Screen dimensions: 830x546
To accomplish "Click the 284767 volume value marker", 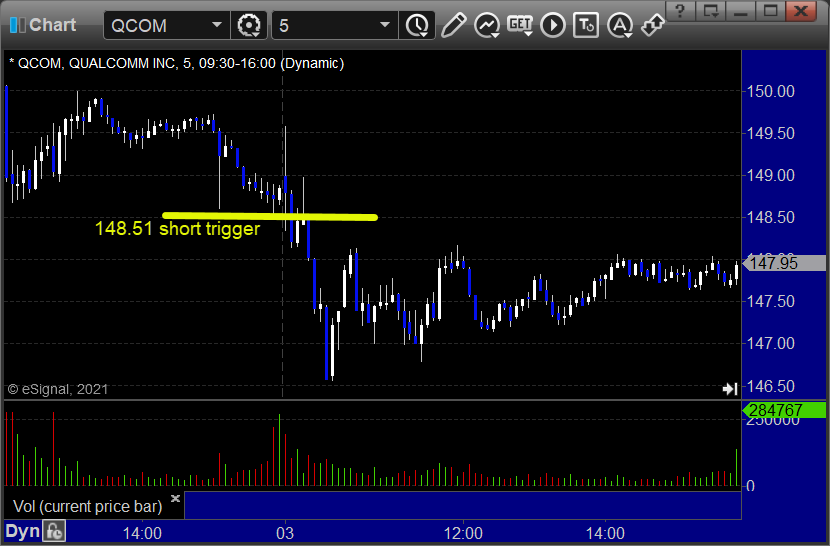I will (785, 410).
